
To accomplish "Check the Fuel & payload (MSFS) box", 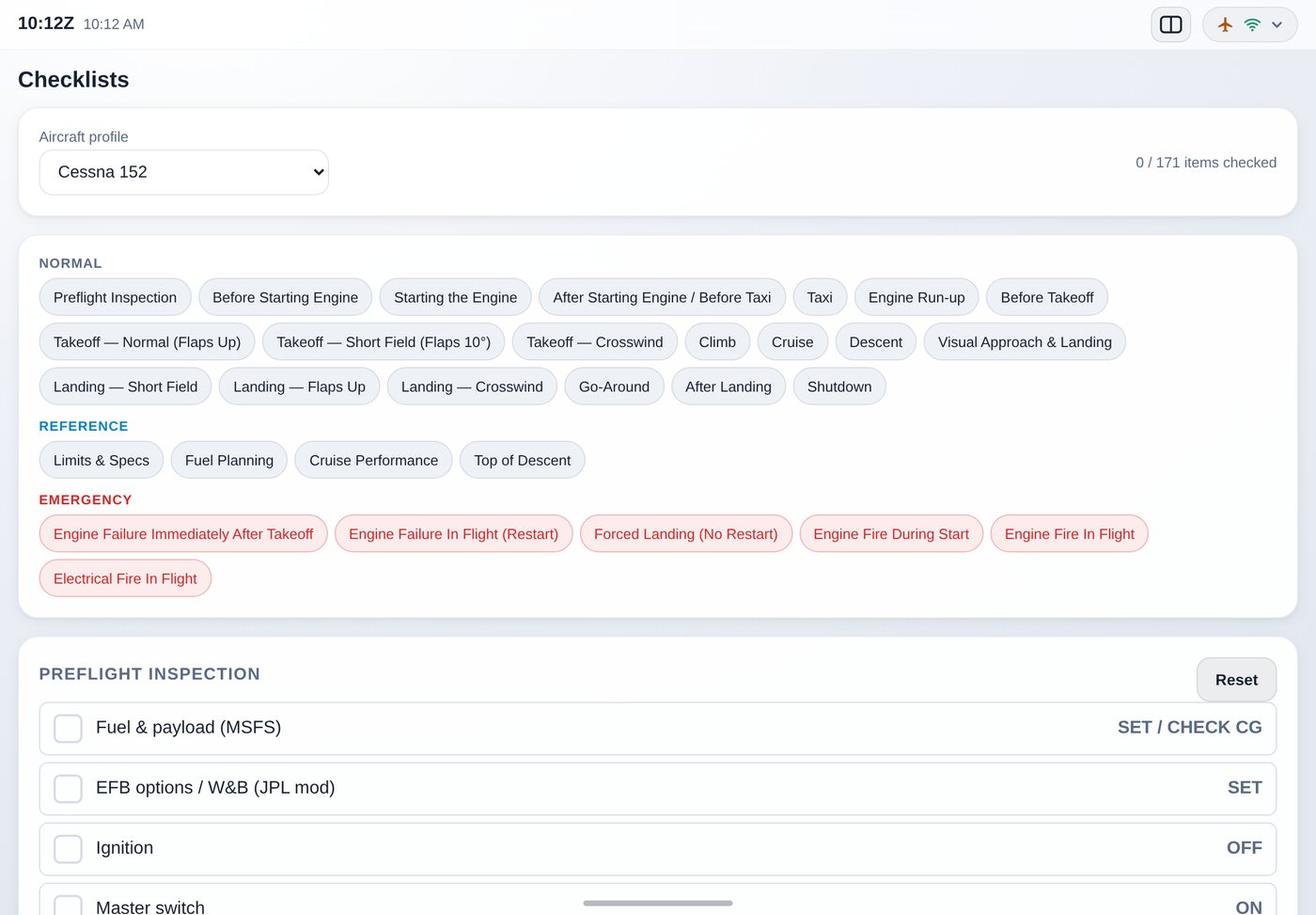I will point(68,729).
